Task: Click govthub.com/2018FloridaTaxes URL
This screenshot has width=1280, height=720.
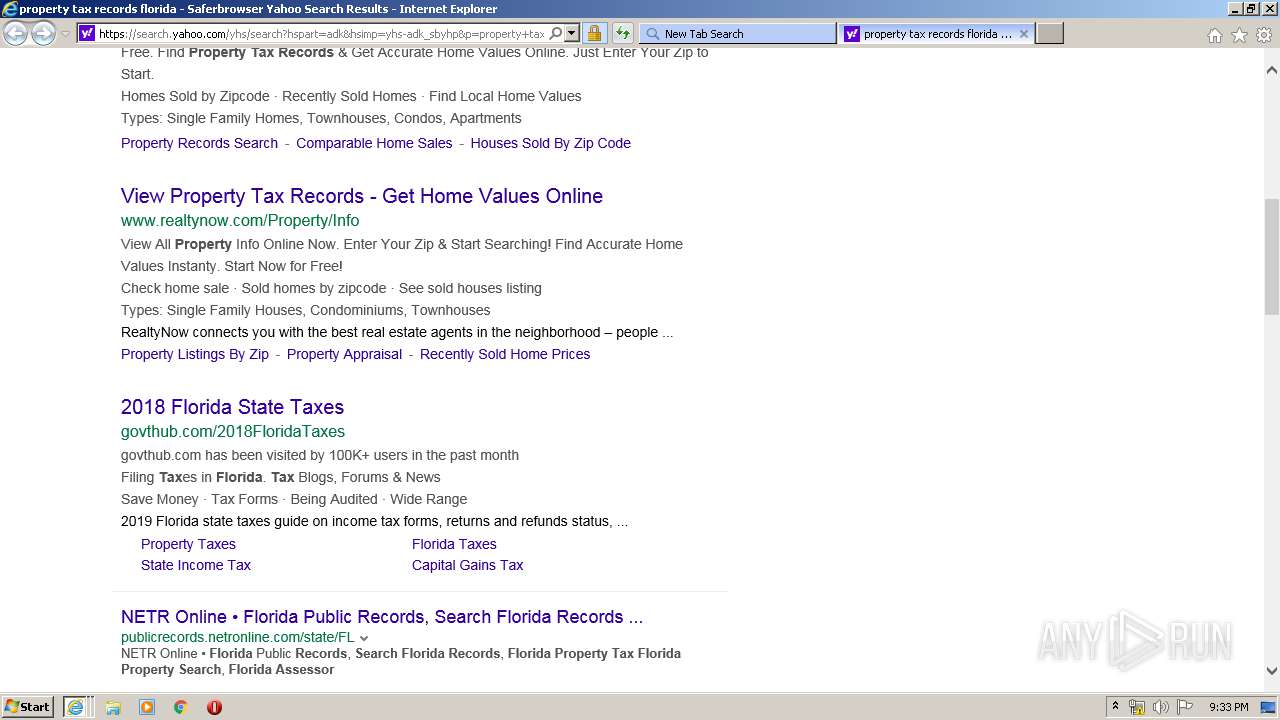Action: click(233, 431)
